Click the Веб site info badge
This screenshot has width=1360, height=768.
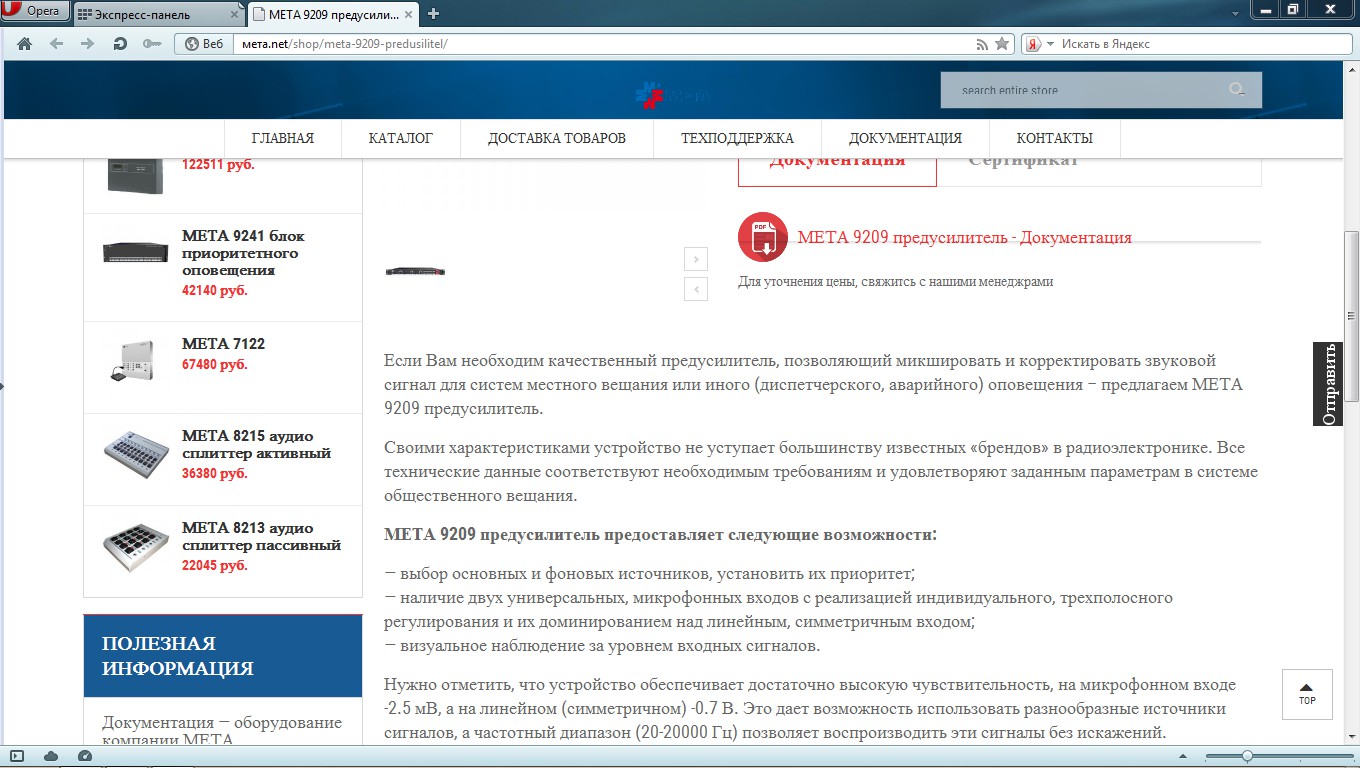(x=203, y=44)
